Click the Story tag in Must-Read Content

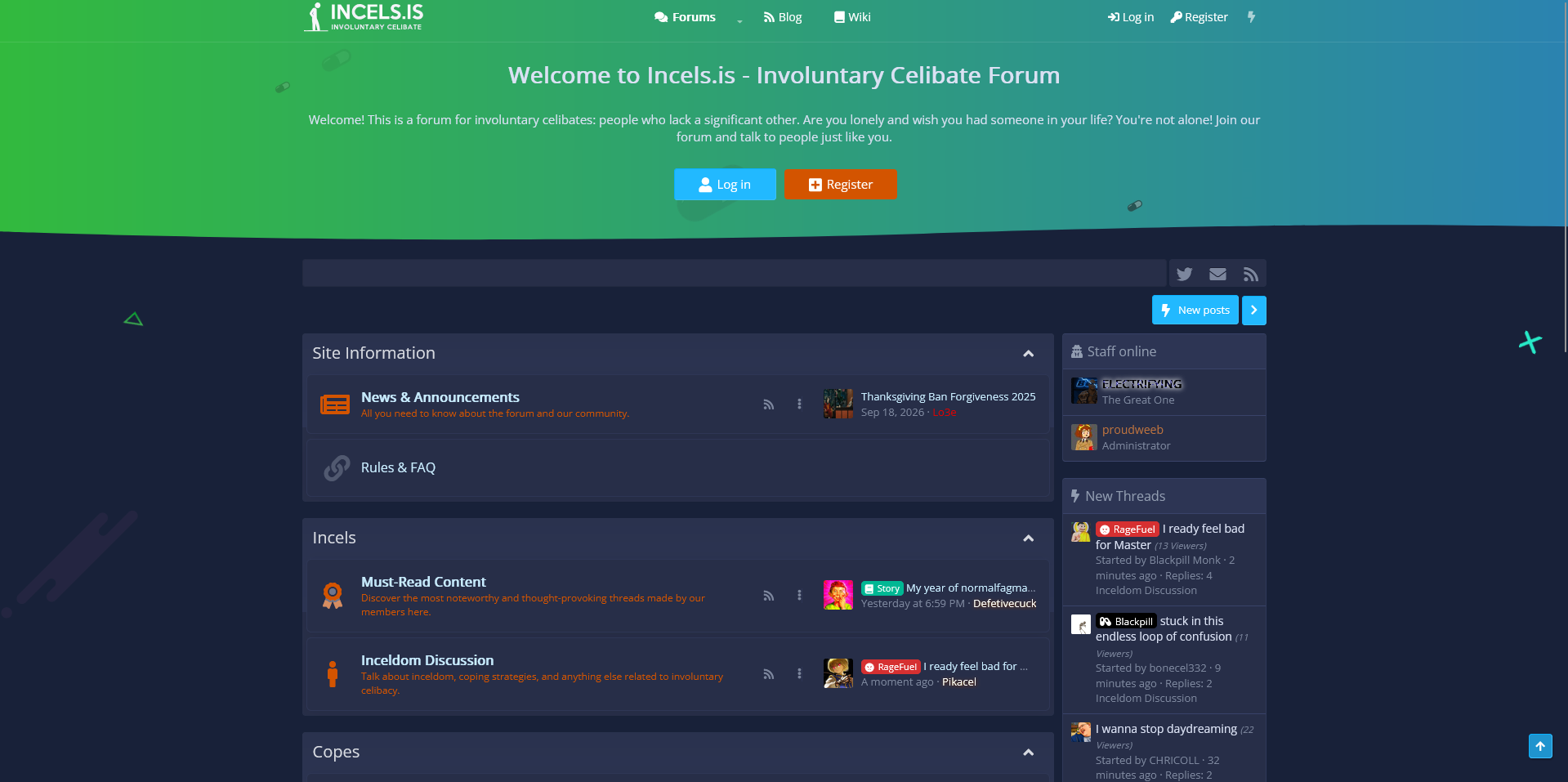[882, 588]
